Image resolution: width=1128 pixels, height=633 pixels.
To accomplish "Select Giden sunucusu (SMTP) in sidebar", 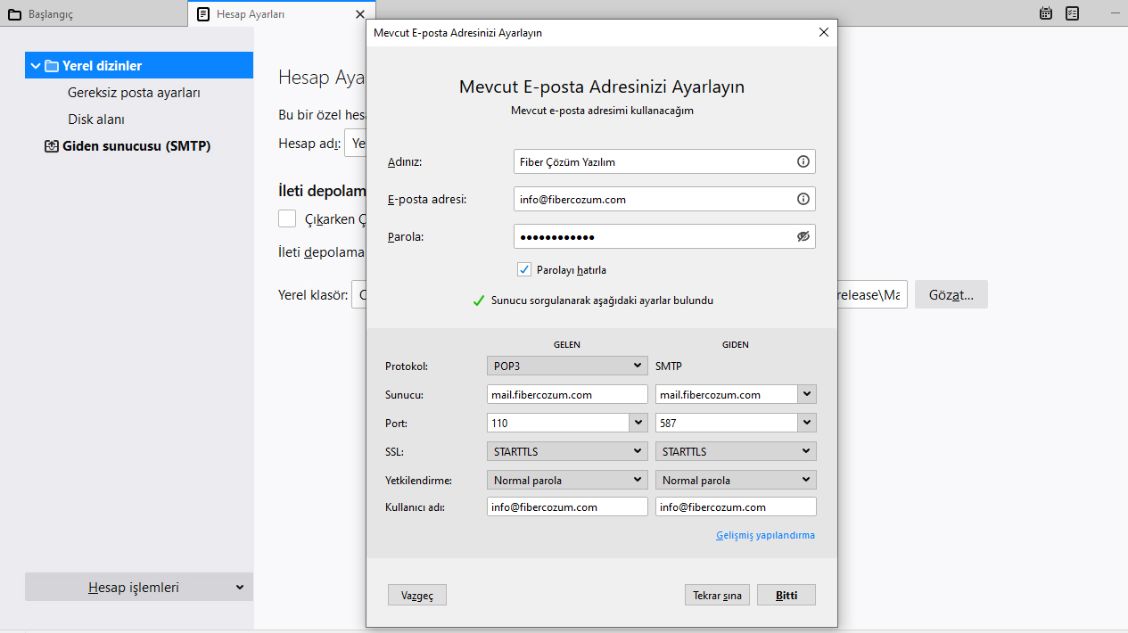I will click(136, 146).
